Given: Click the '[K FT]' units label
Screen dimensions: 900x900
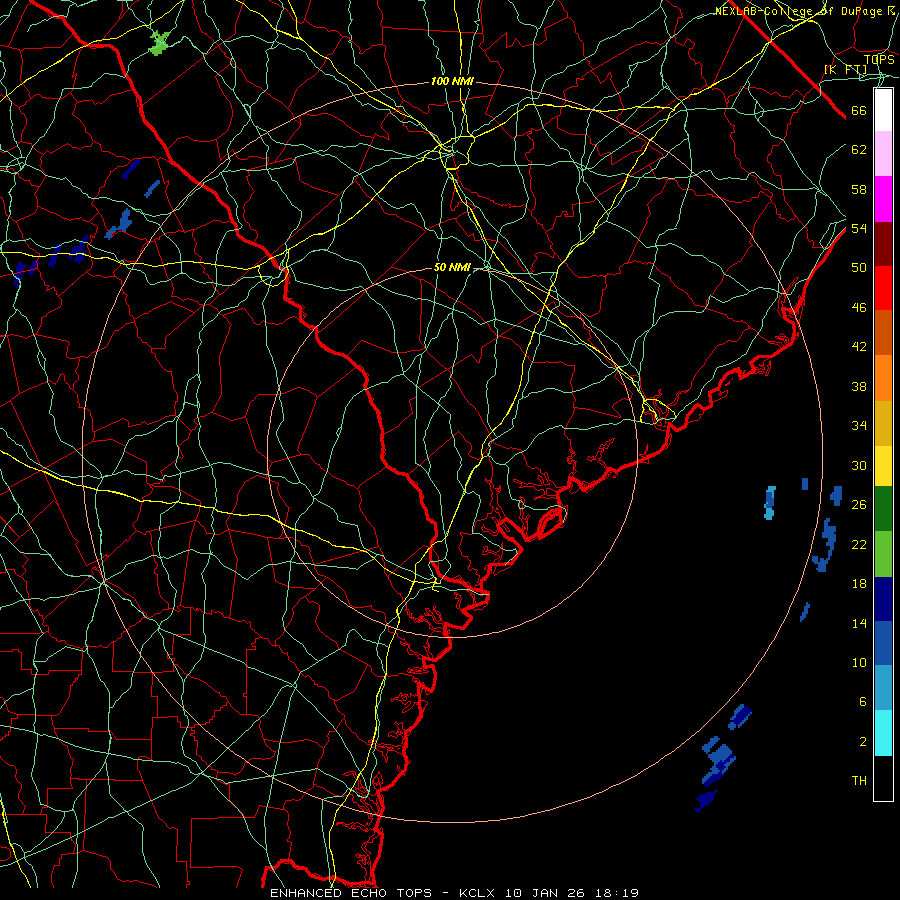Looking at the screenshot, I should pos(846,70).
